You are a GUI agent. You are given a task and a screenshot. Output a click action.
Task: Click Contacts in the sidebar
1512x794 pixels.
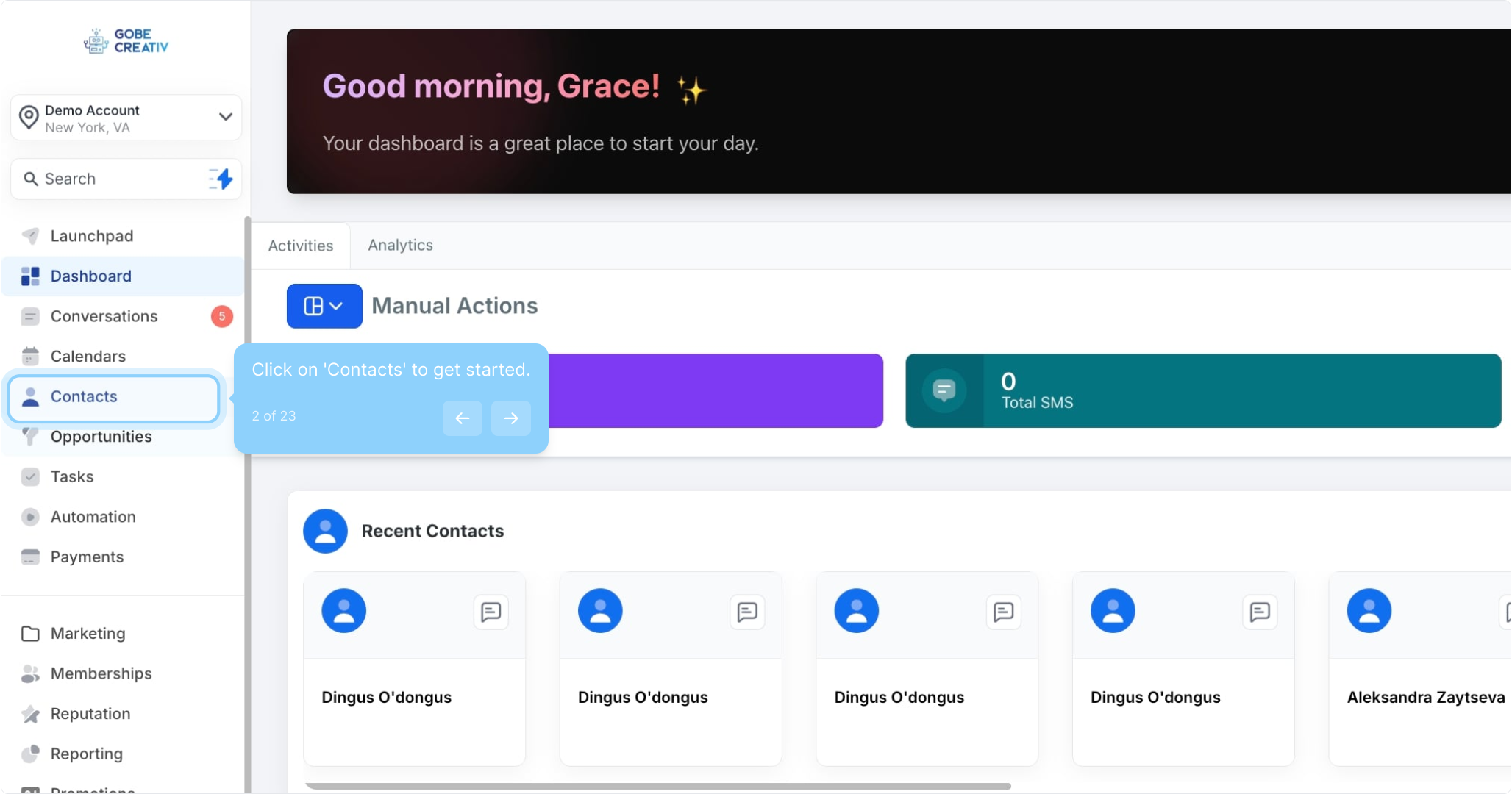[84, 397]
